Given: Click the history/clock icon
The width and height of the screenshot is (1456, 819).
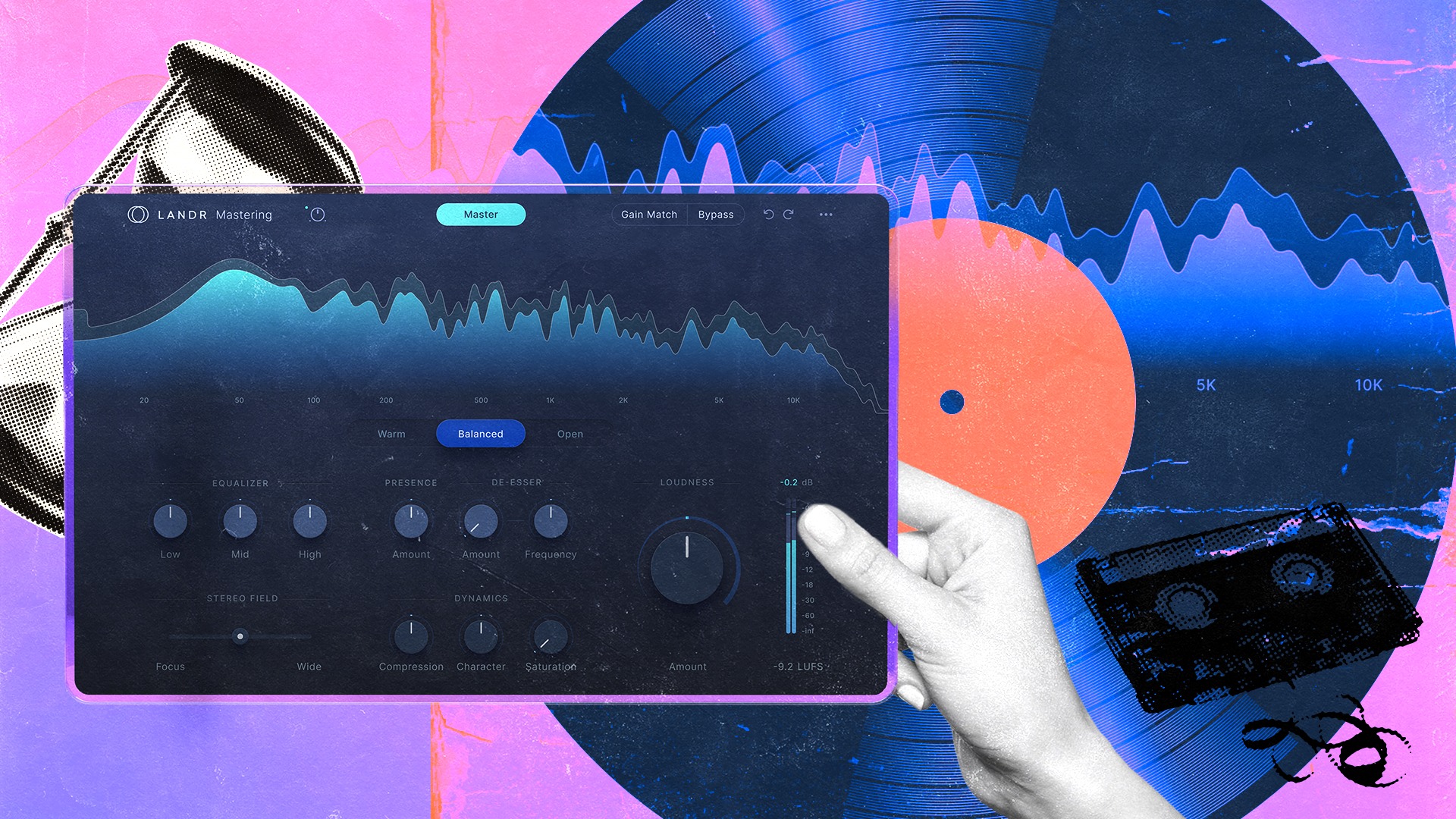Looking at the screenshot, I should tap(317, 215).
